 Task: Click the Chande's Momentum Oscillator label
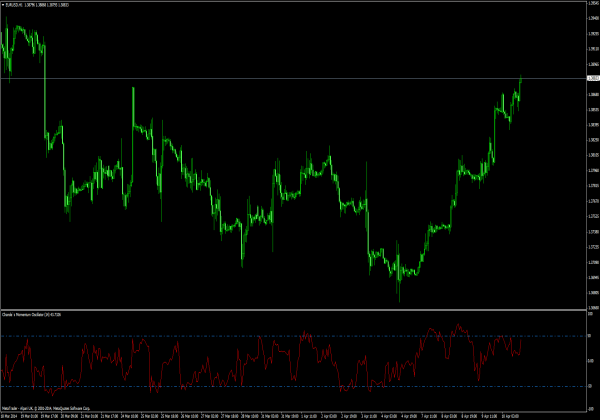(x=31, y=314)
